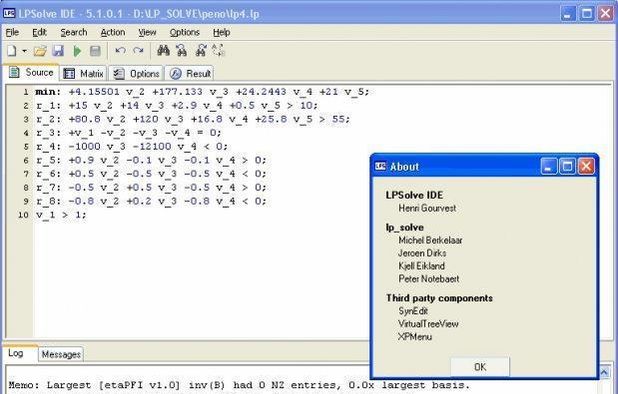Click the 'v_1 > 1;' line

61,215
